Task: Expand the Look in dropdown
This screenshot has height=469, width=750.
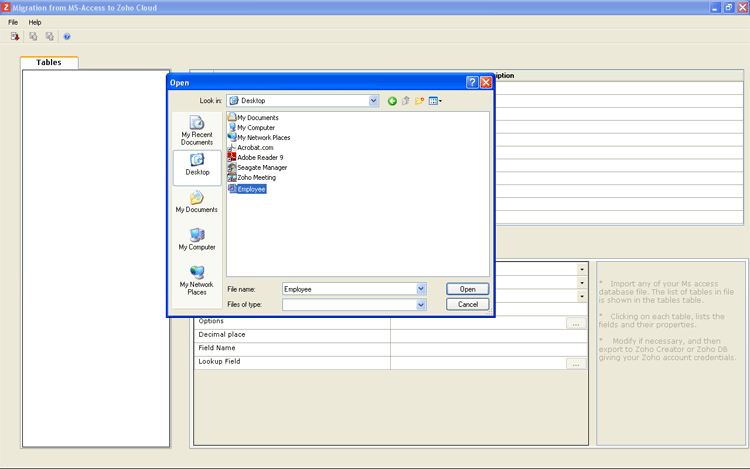Action: pos(373,101)
